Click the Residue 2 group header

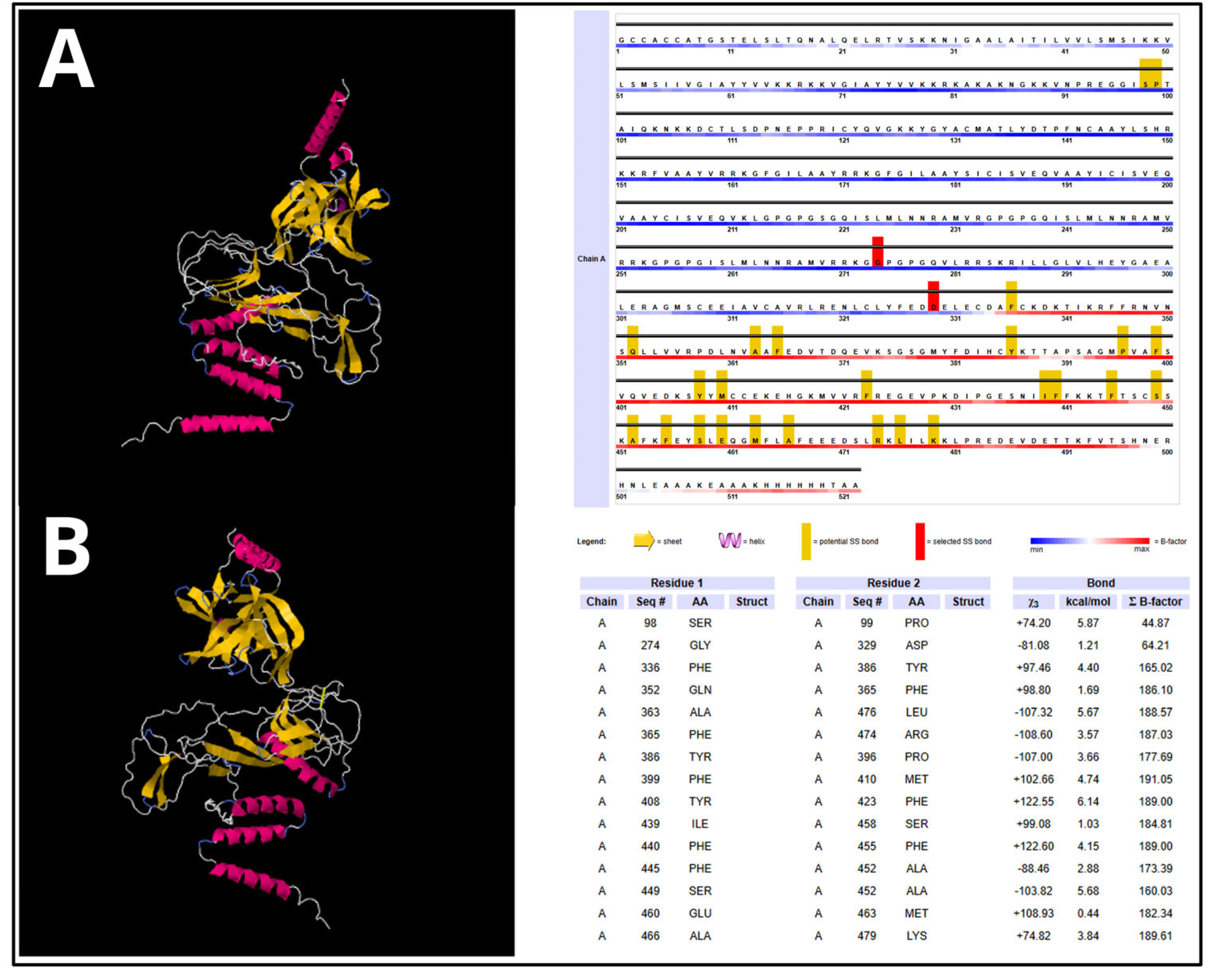[893, 583]
